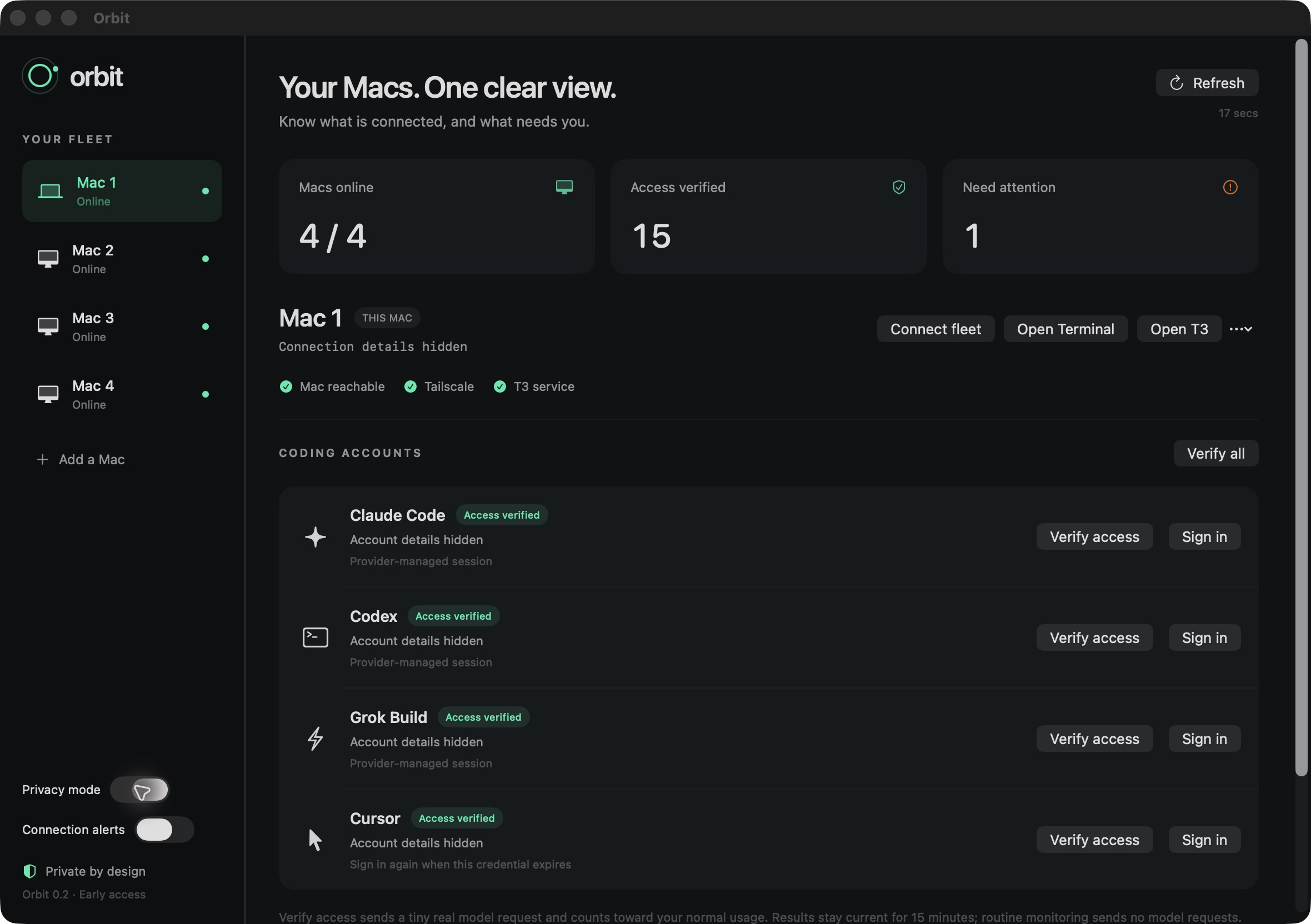The width and height of the screenshot is (1311, 924).
Task: Sign in to Claude Code
Action: [1204, 536]
